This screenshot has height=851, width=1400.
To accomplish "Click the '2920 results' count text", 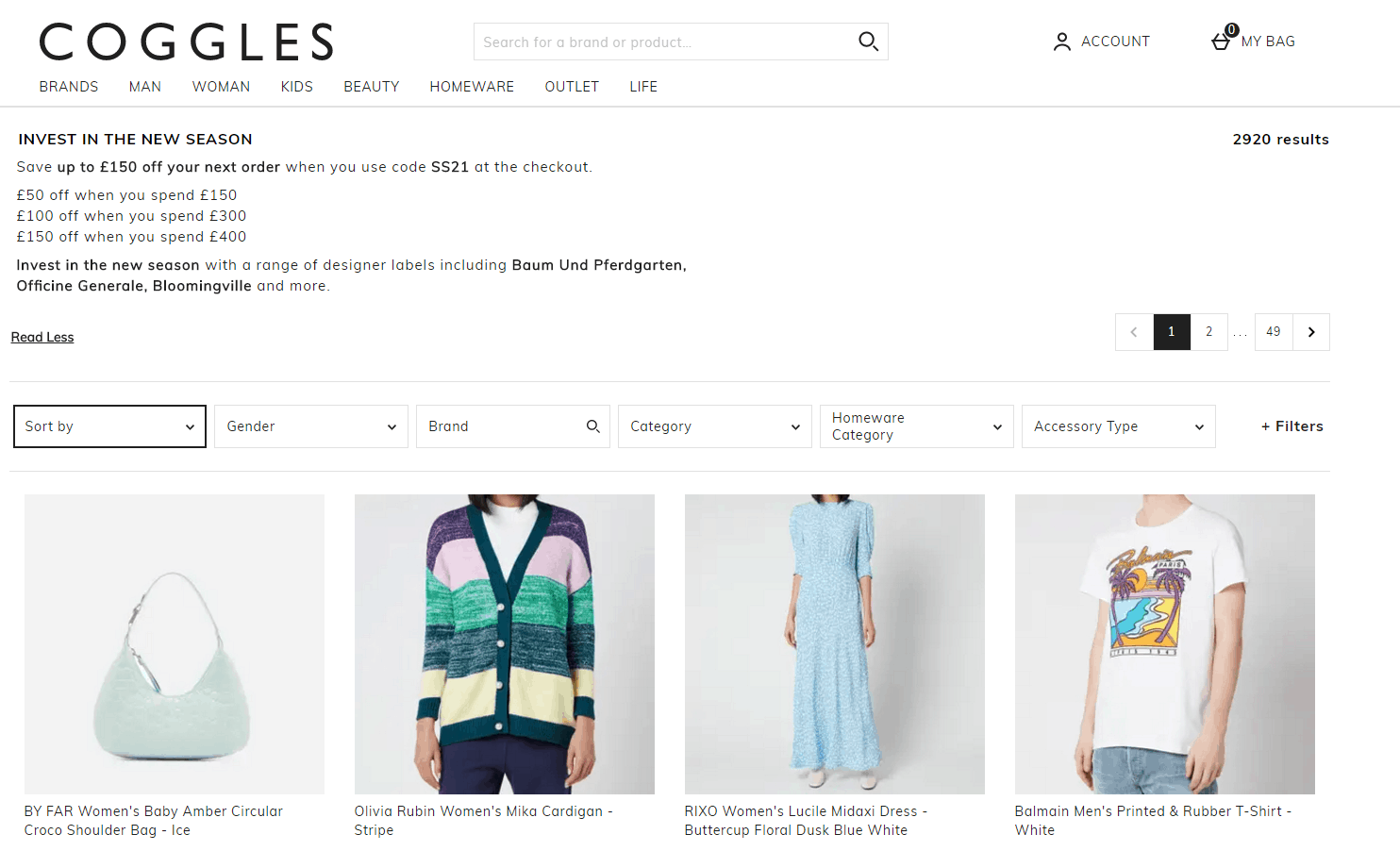I will [x=1280, y=140].
